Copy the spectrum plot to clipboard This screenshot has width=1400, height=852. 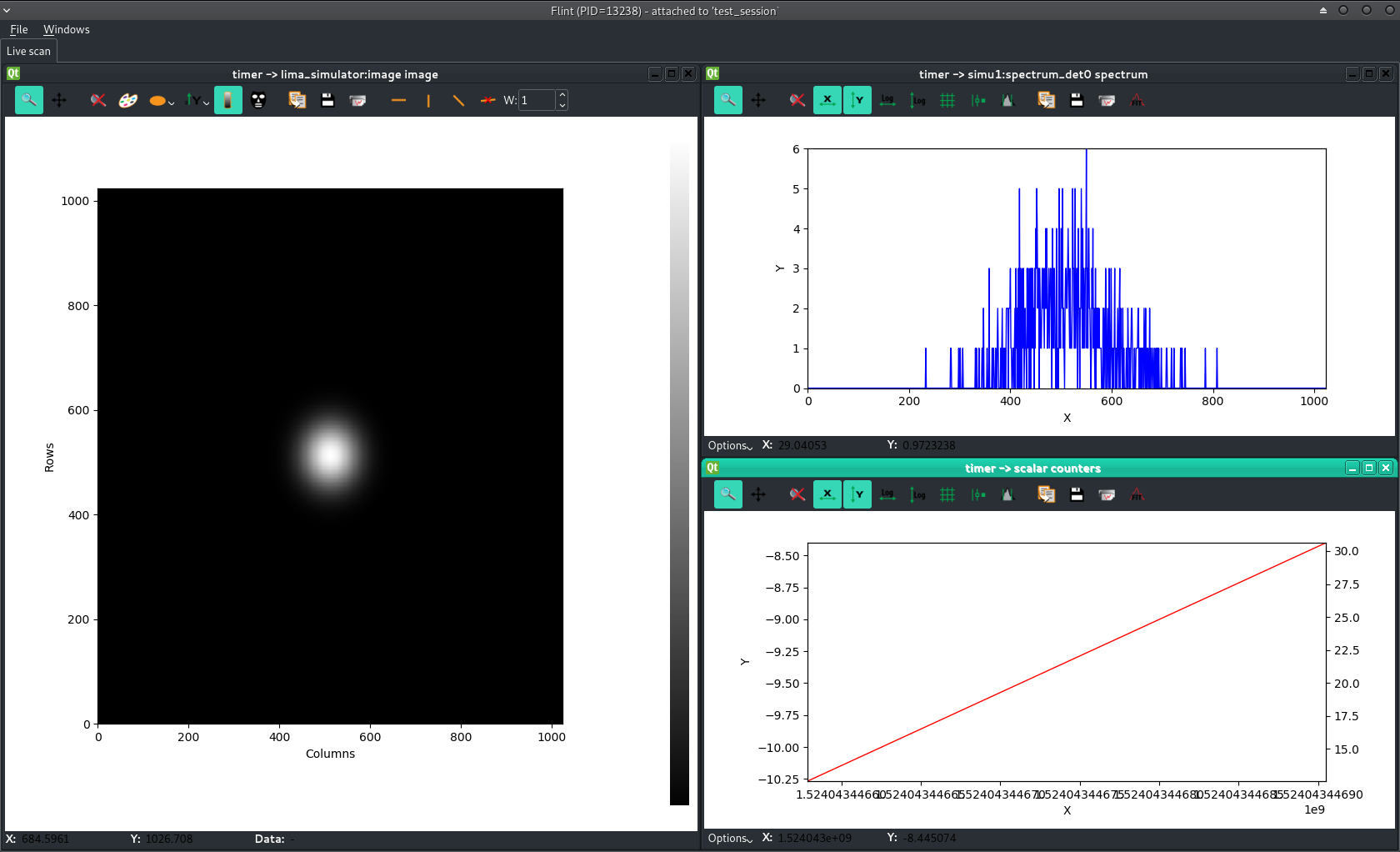(1047, 100)
